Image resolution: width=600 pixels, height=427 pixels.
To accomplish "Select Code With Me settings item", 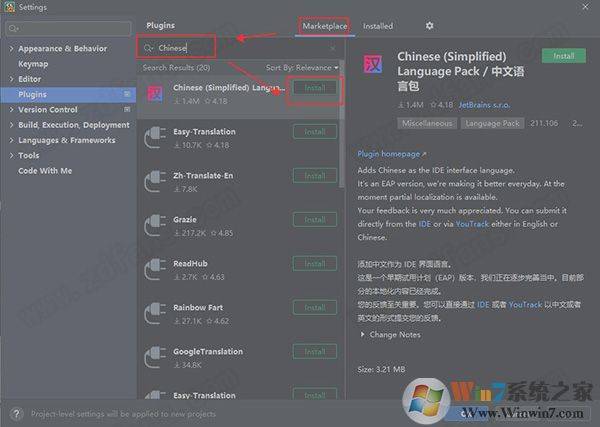I will coord(45,171).
